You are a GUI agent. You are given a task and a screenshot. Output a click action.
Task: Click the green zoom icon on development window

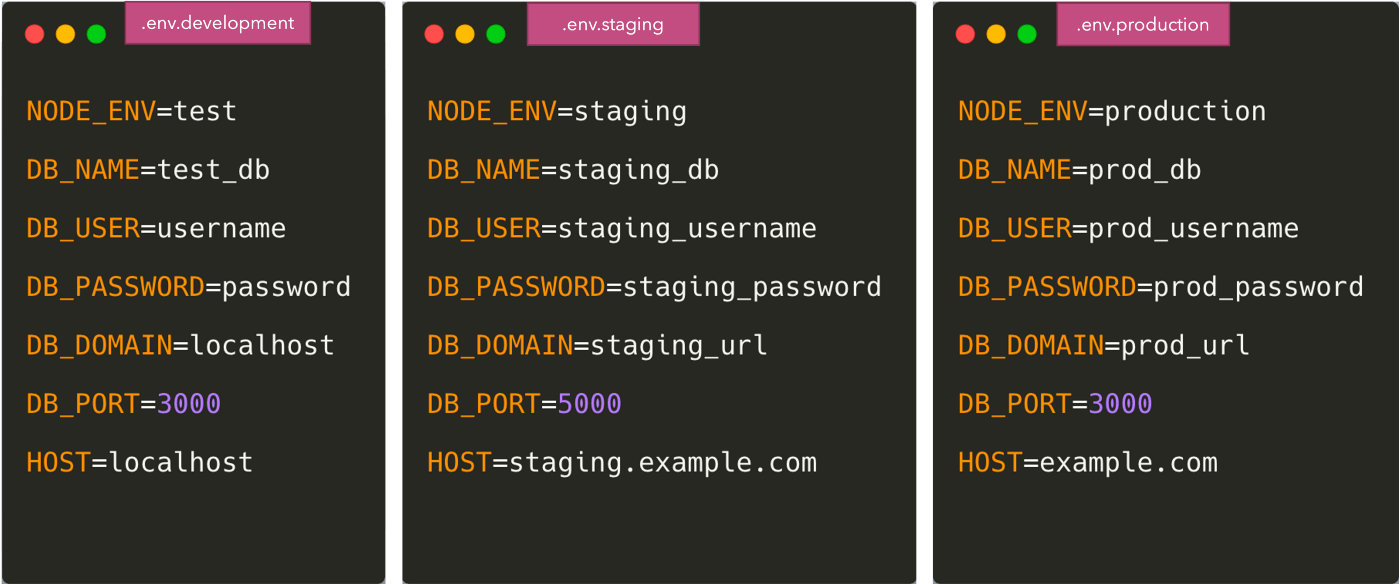click(x=96, y=33)
